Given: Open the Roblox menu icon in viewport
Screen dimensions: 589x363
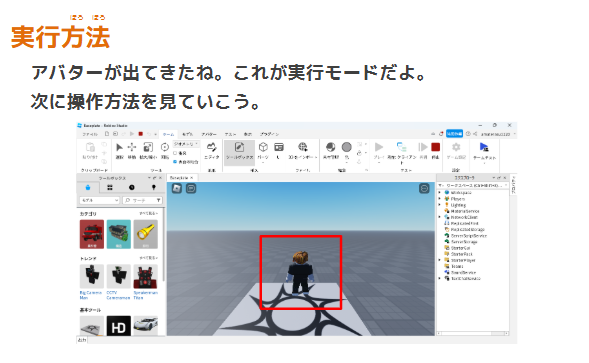Looking at the screenshot, I should (x=177, y=188).
